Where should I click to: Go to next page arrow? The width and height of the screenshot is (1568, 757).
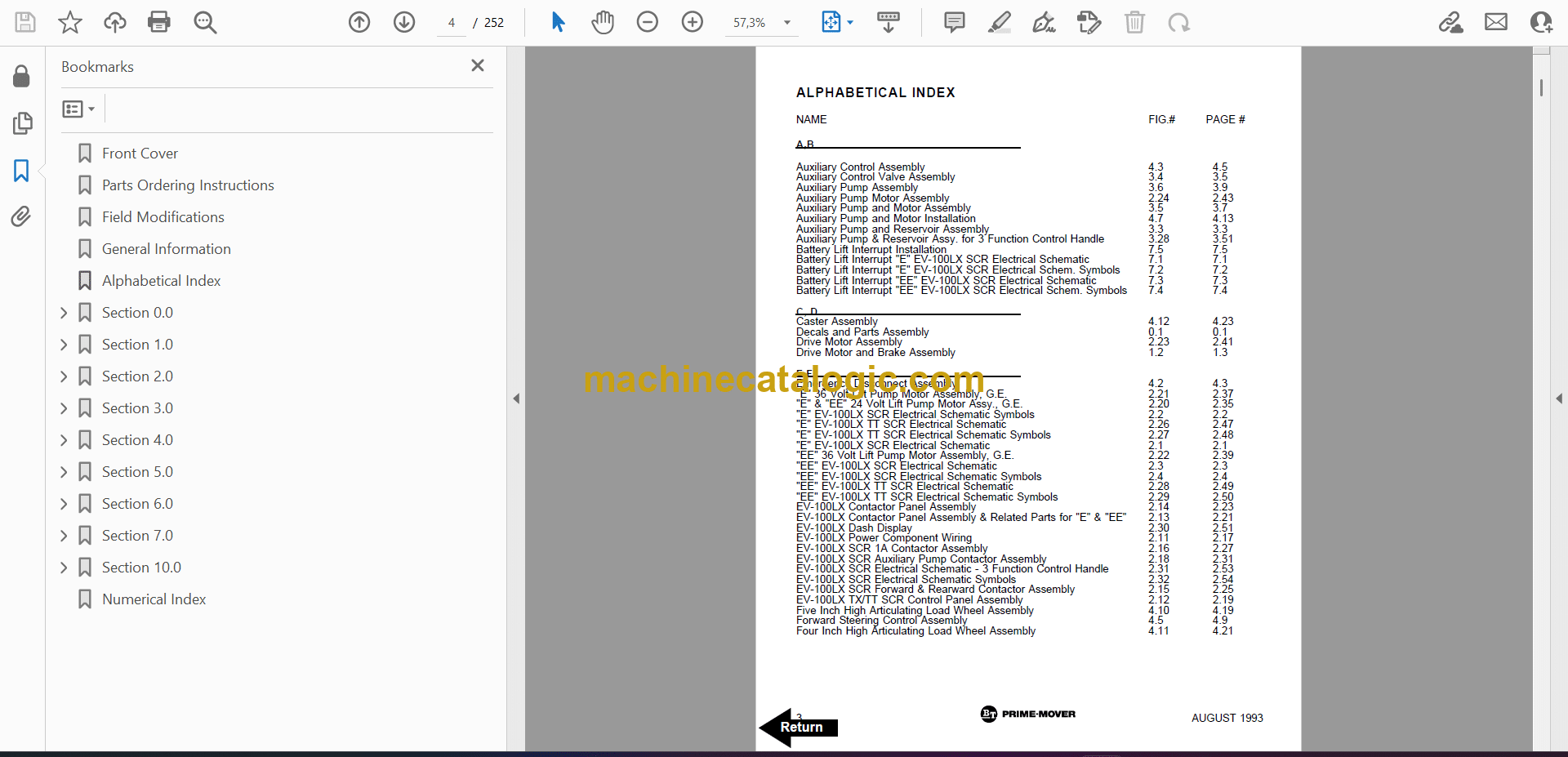[x=404, y=22]
